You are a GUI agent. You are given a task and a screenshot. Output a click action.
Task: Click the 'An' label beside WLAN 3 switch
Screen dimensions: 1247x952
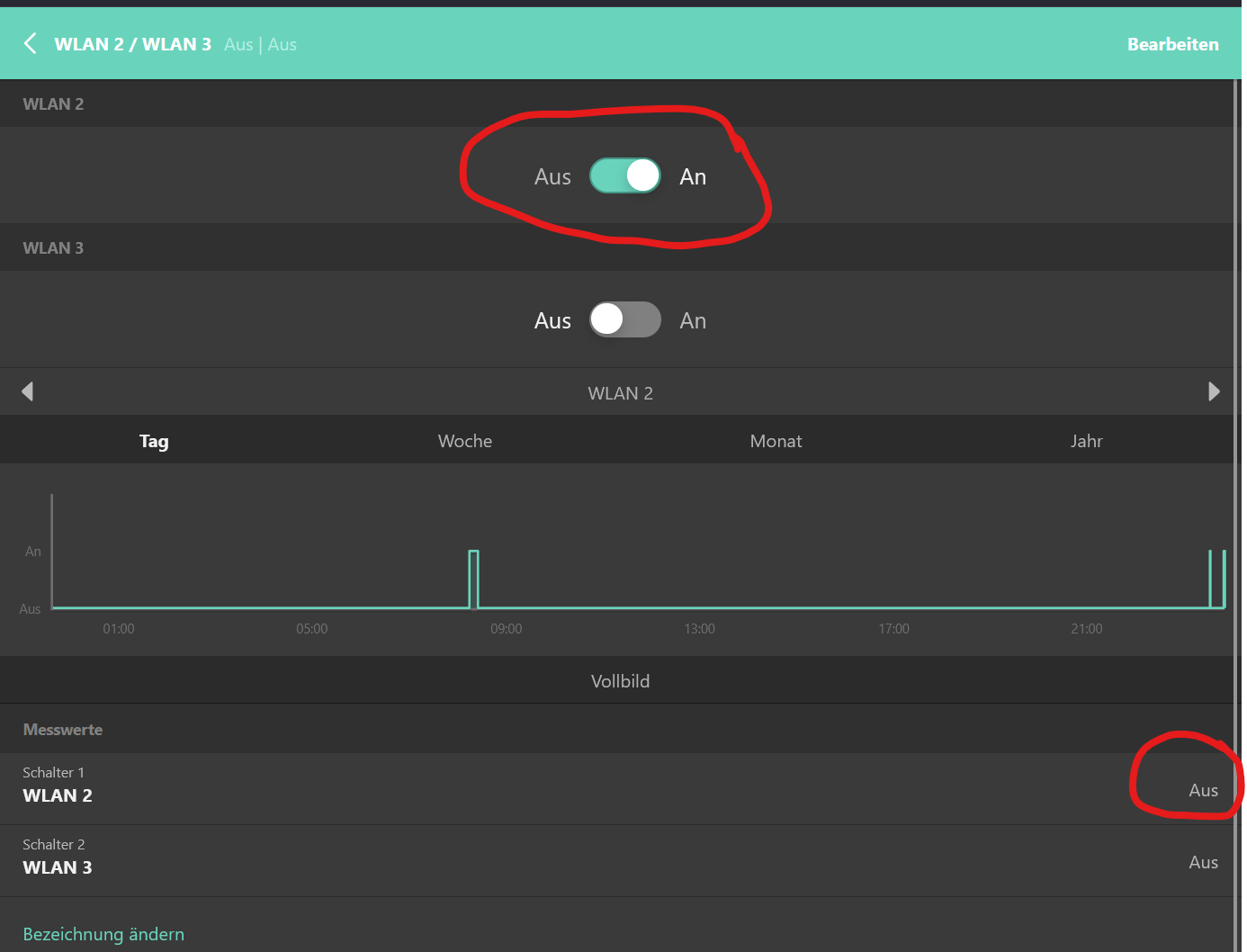point(693,321)
